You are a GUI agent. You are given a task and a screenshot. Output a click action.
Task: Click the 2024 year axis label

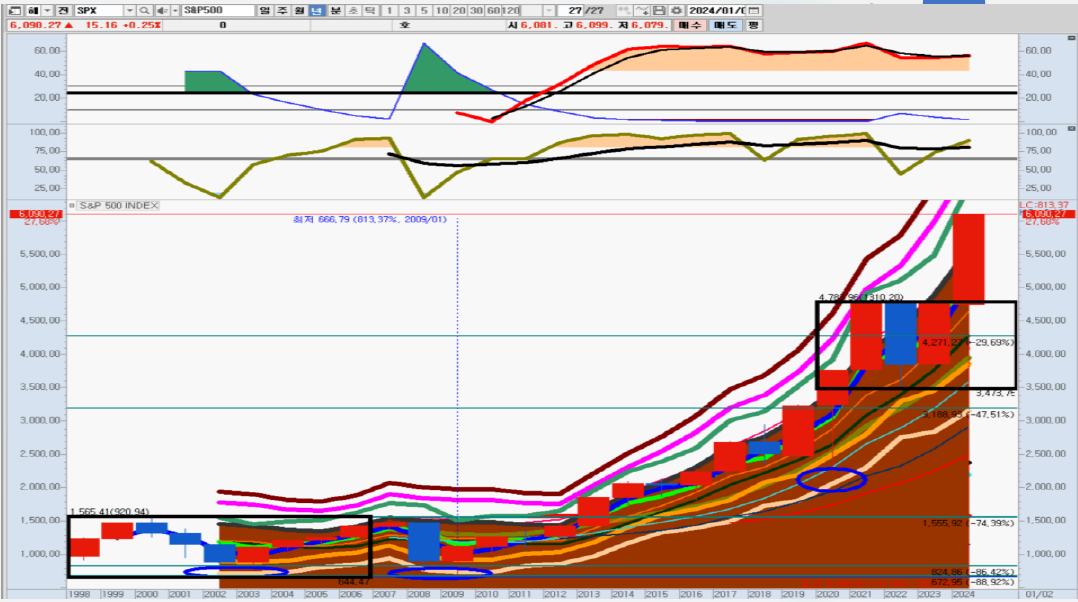pos(963,594)
